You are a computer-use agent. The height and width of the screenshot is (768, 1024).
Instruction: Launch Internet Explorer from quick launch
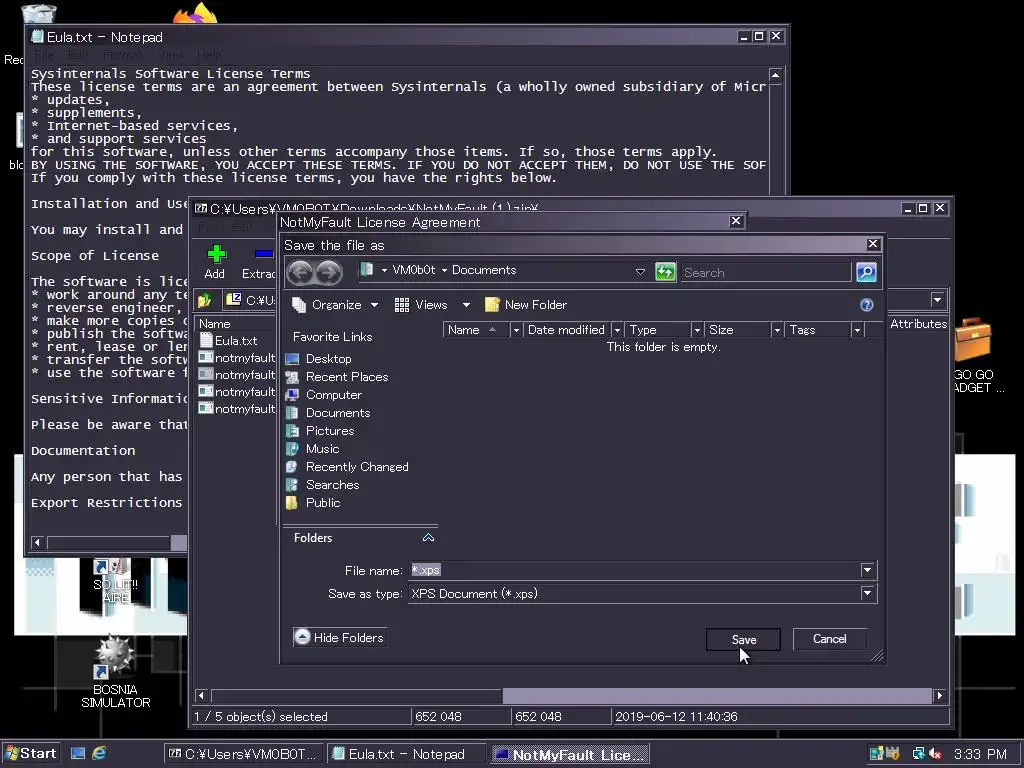click(99, 754)
